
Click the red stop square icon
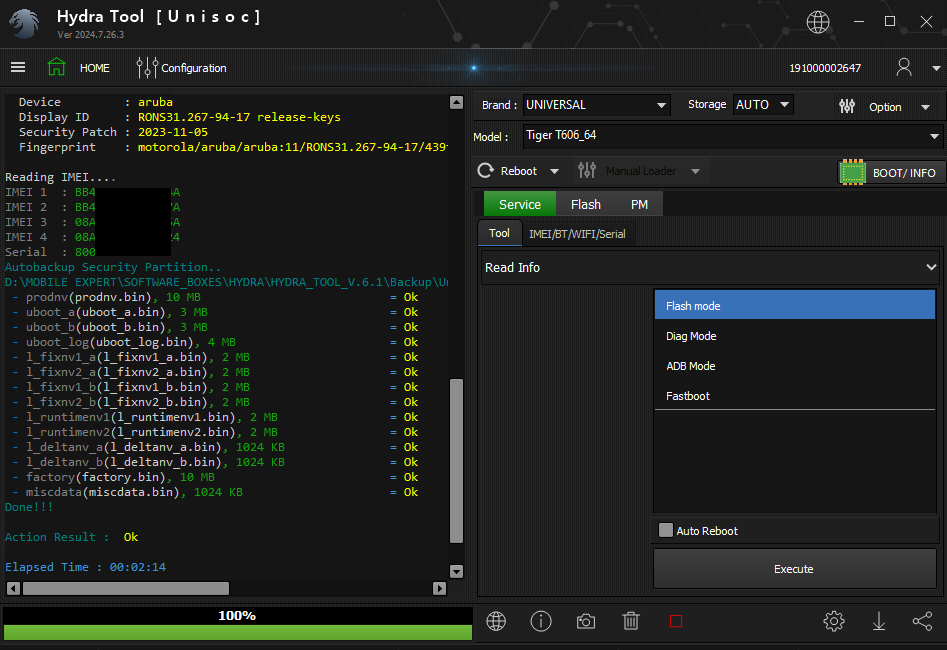[x=676, y=621]
